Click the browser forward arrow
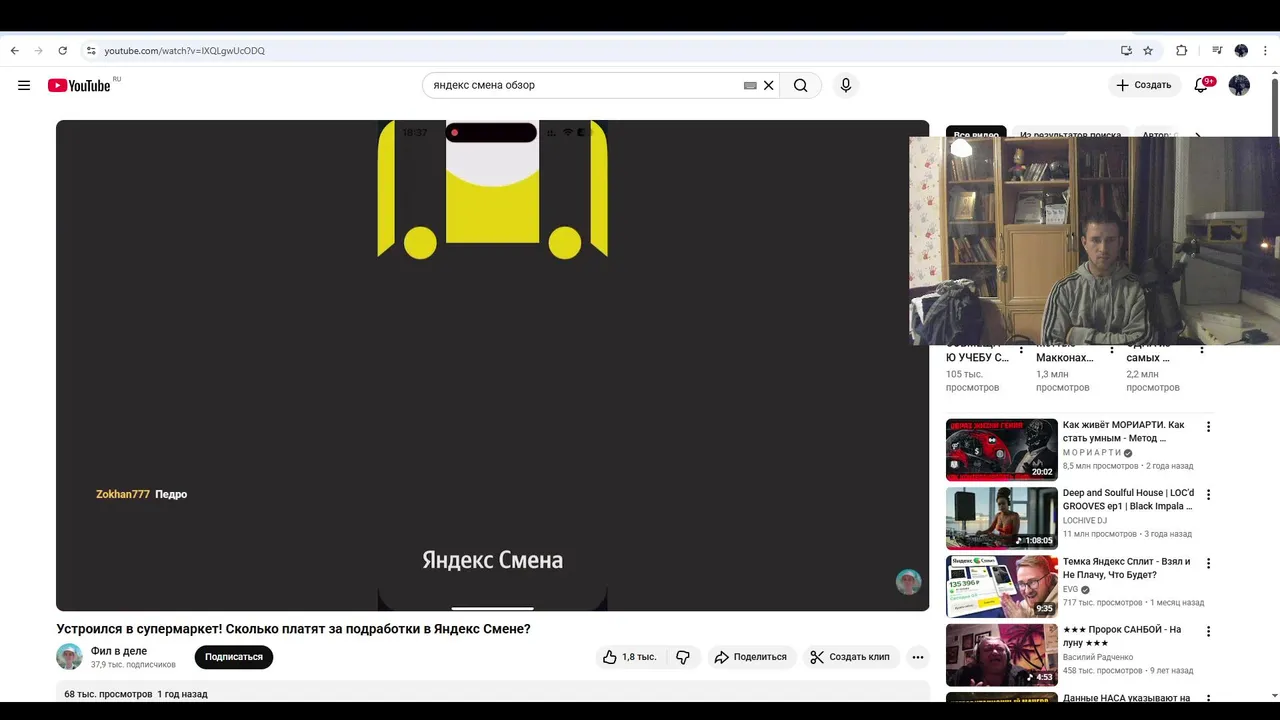1280x720 pixels. pyautogui.click(x=39, y=51)
